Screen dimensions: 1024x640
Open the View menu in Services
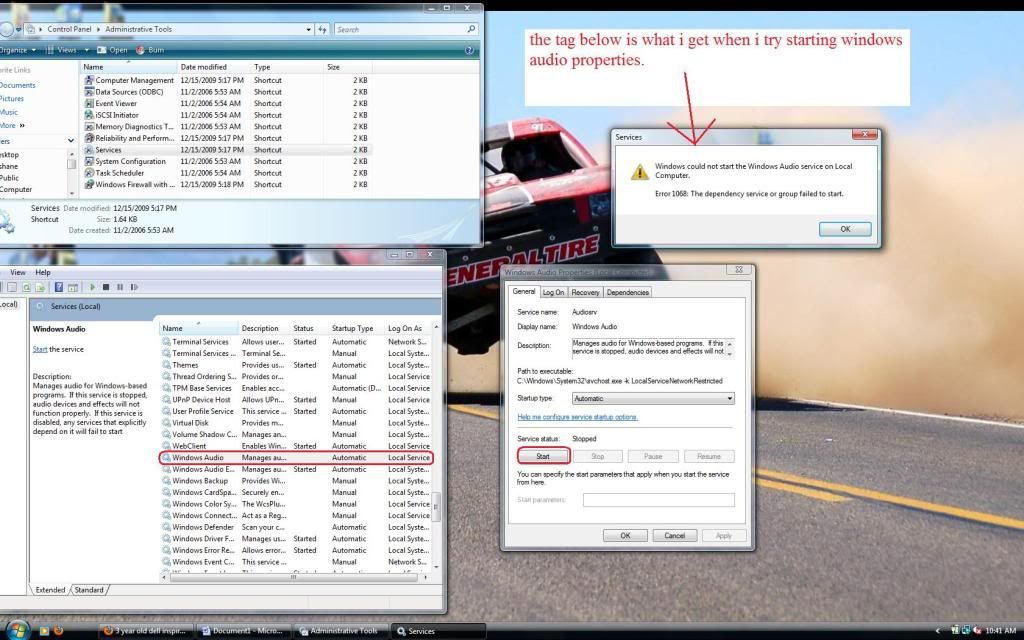pos(18,272)
